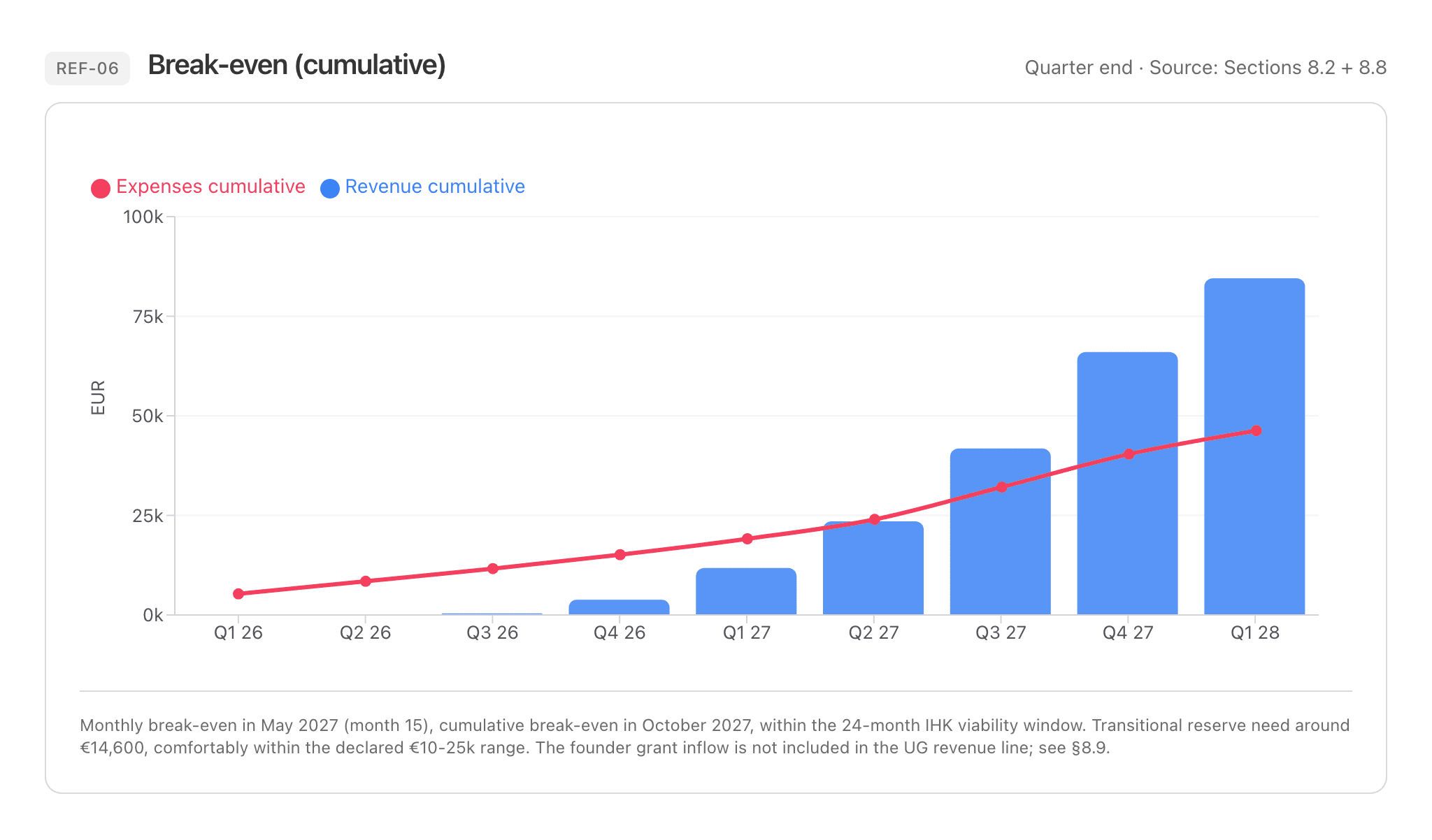Click the Q3 26 x-axis label
This screenshot has width=1432, height=840.
[493, 633]
